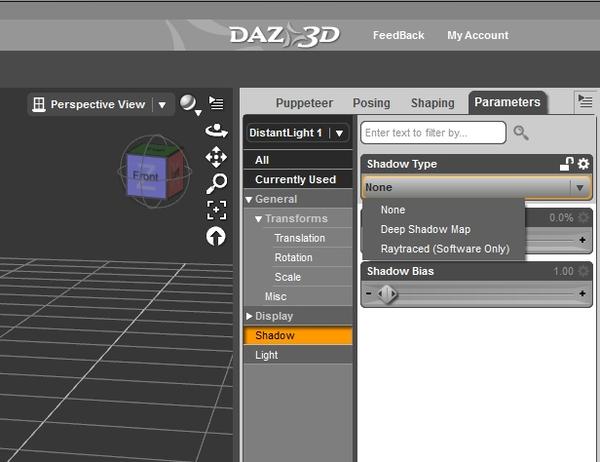Toggle the Shadow Type lock icon
600x462 pixels.
[567, 164]
